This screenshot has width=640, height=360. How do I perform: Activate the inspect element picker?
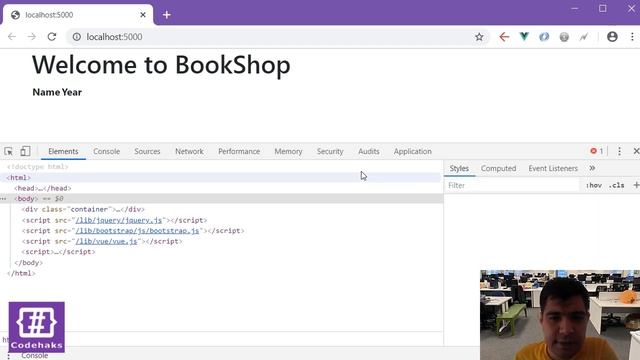click(8, 151)
